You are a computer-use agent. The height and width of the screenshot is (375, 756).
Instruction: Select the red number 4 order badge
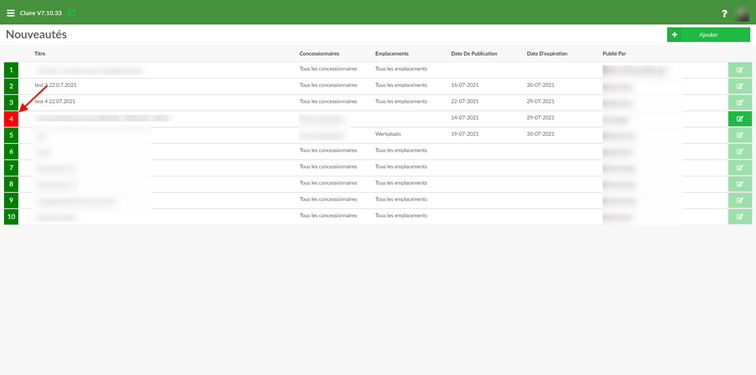(x=11, y=119)
